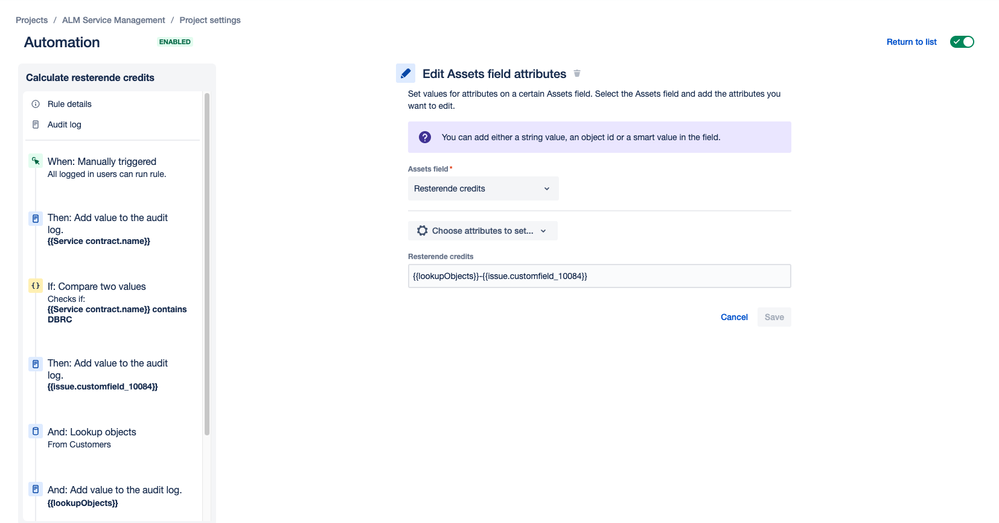Expand Choose attributes to set dropdown
The height and width of the screenshot is (523, 999).
(x=483, y=231)
